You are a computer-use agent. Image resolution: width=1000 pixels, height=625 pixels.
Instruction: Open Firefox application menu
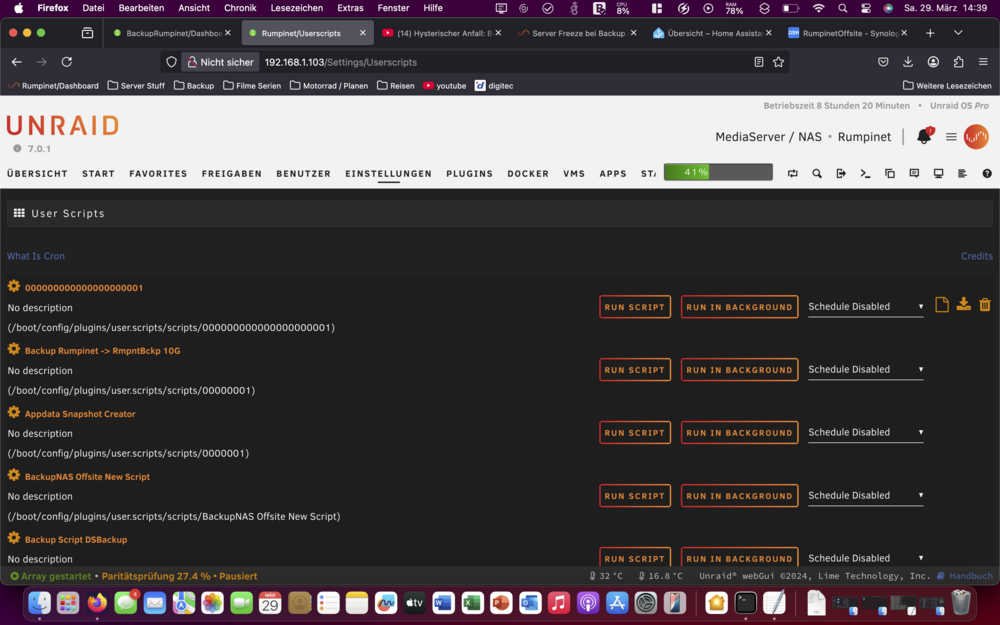pos(983,62)
